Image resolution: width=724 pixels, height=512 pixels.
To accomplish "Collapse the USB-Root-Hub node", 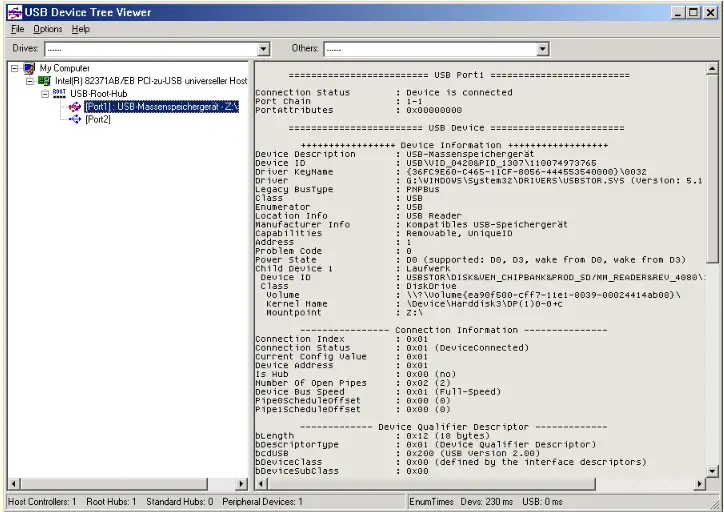I will [x=45, y=94].
